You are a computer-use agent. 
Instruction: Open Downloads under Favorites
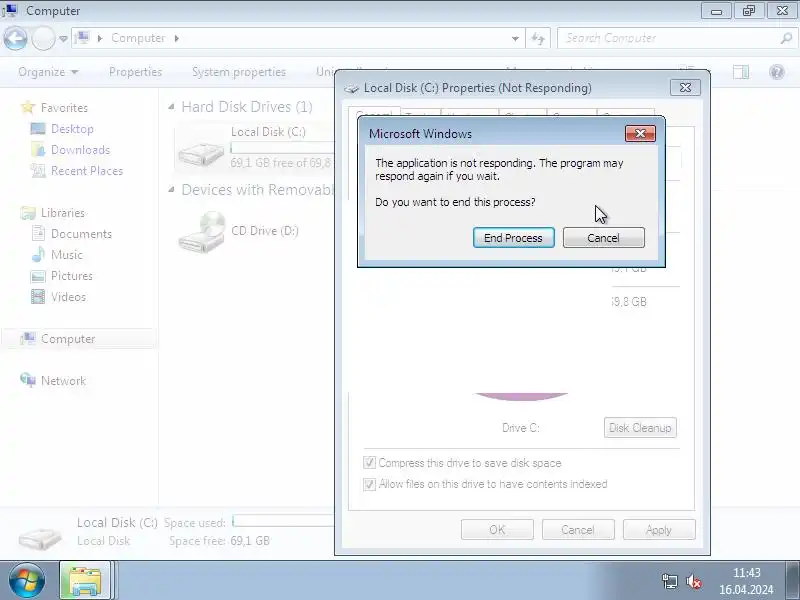pos(81,149)
